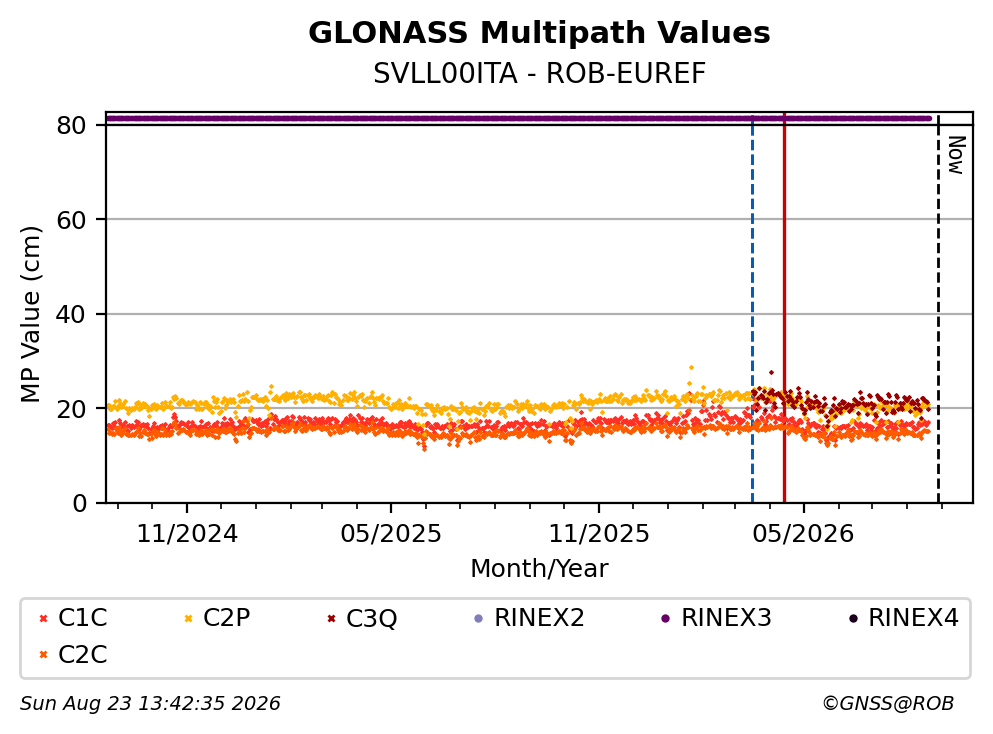This screenshot has width=993, height=734.
Task: Select the C2C legend label
Action: [83, 654]
